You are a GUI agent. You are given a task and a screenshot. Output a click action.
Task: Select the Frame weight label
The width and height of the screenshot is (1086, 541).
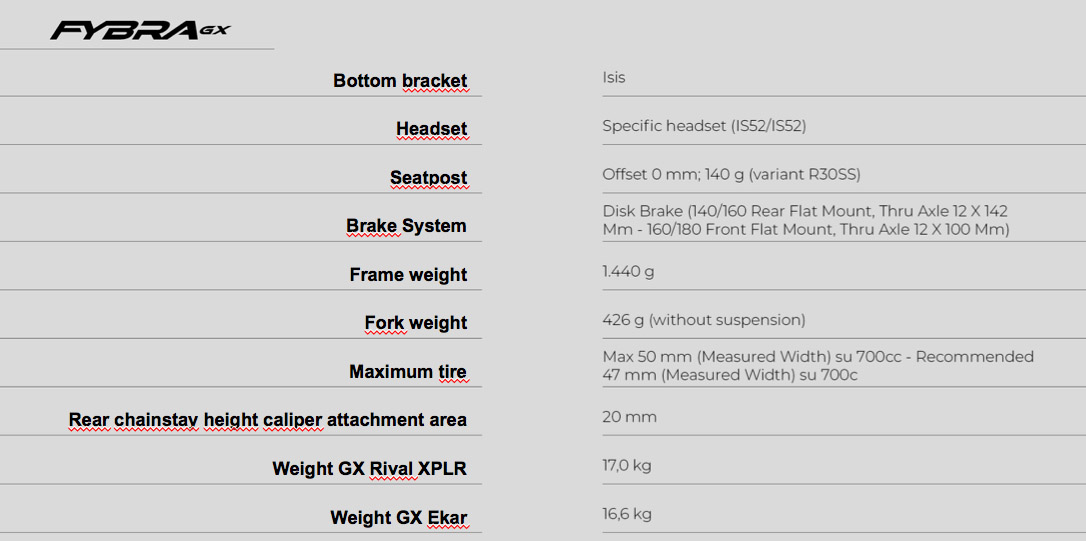[408, 274]
